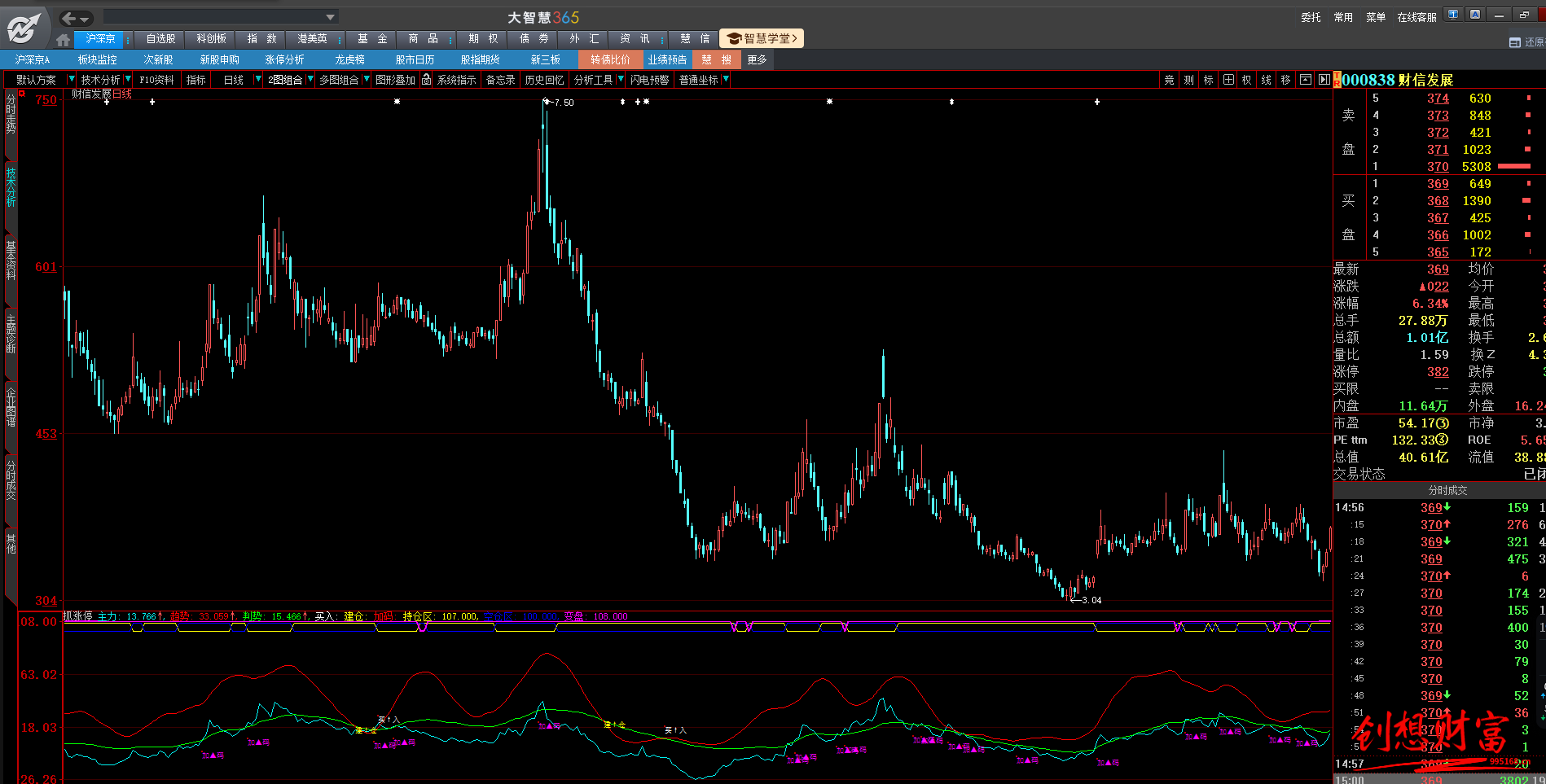Click the vertical dots after 港美英 tab

[340, 39]
